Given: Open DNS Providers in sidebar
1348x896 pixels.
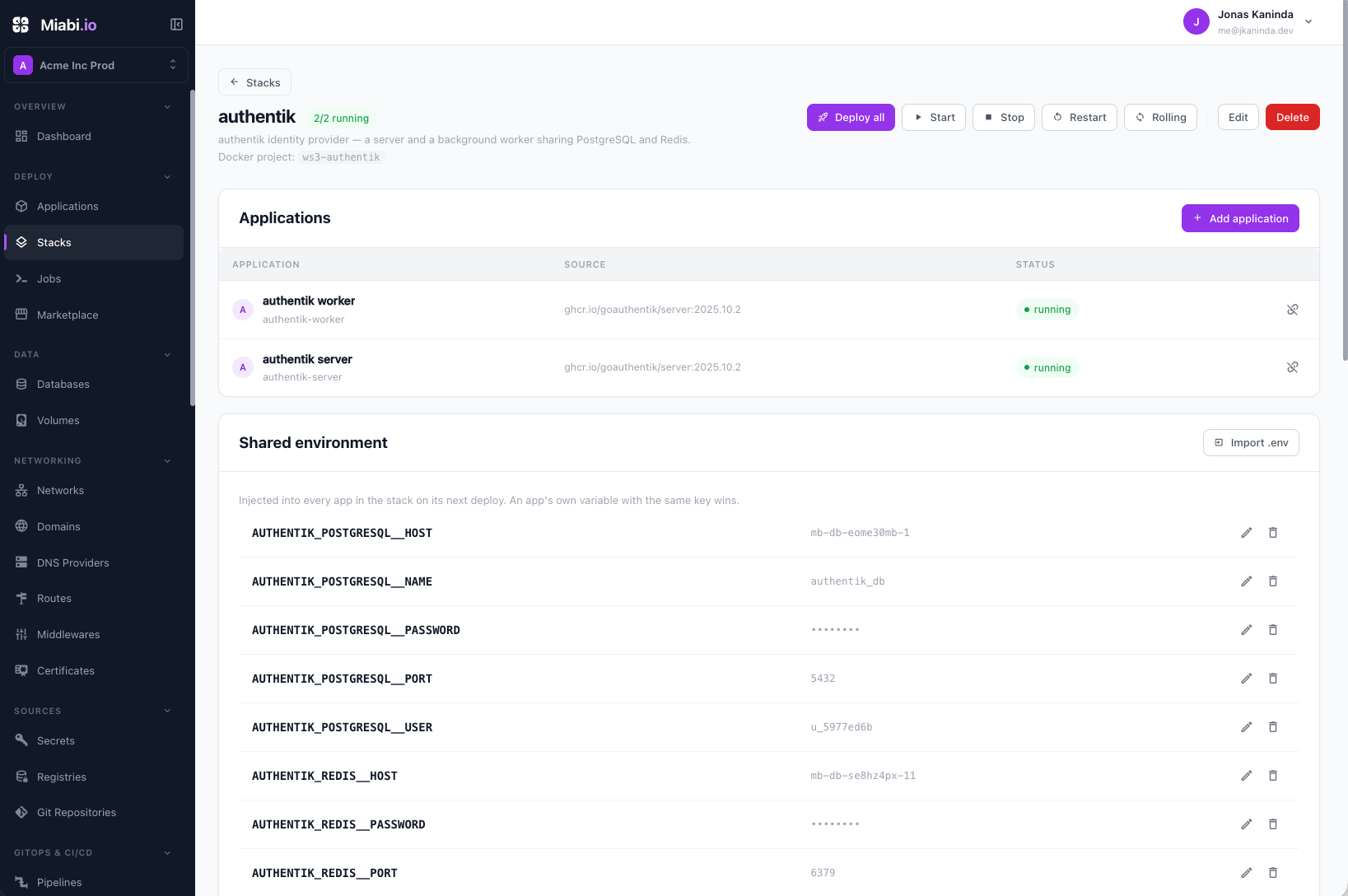Looking at the screenshot, I should pos(94,563).
